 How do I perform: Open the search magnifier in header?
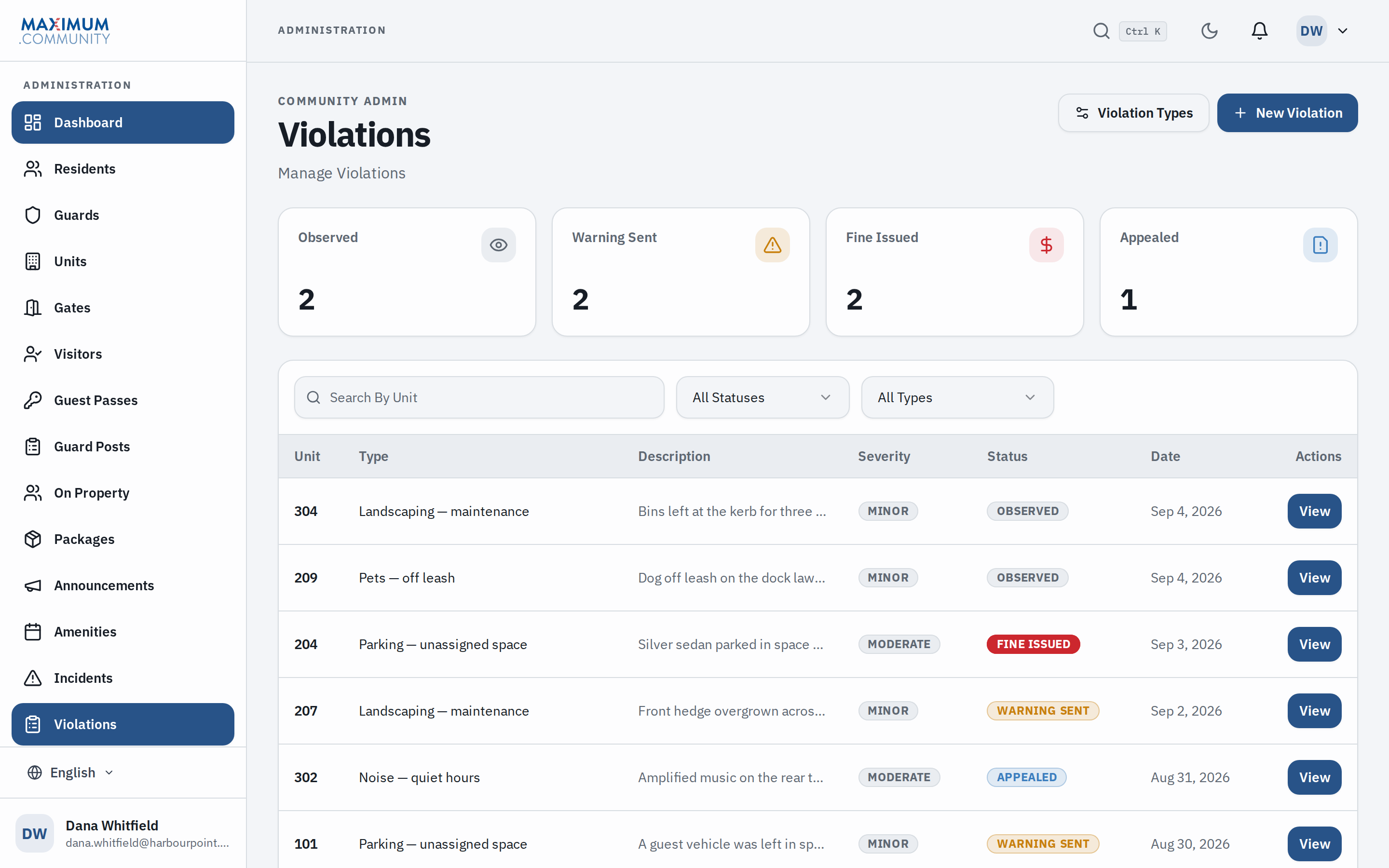pos(1101,31)
